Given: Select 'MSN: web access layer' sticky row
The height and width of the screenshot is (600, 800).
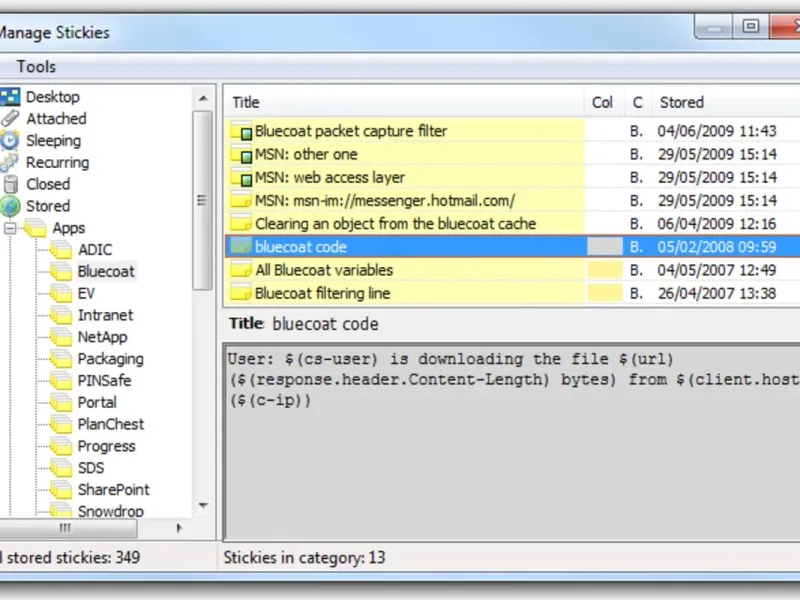Looking at the screenshot, I should [512, 178].
